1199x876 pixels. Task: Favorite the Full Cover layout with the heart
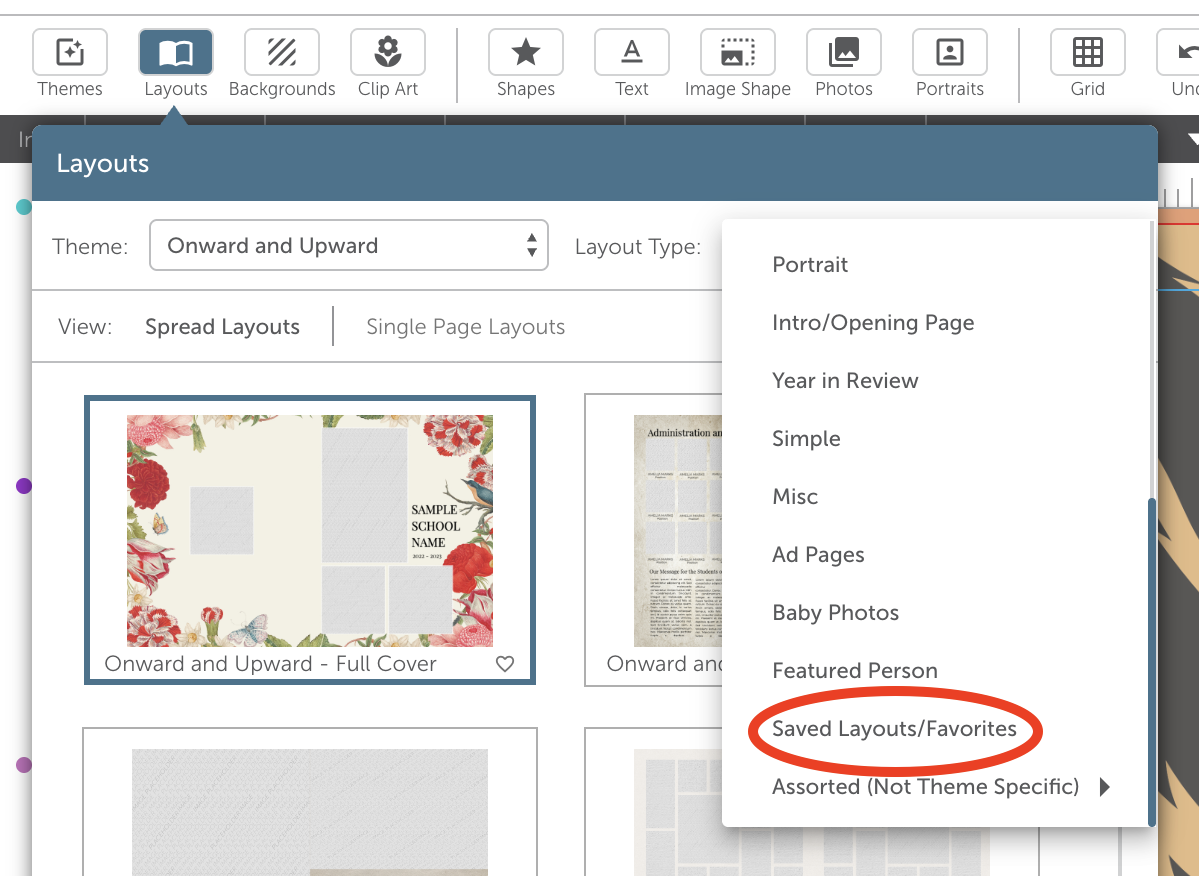(x=505, y=663)
